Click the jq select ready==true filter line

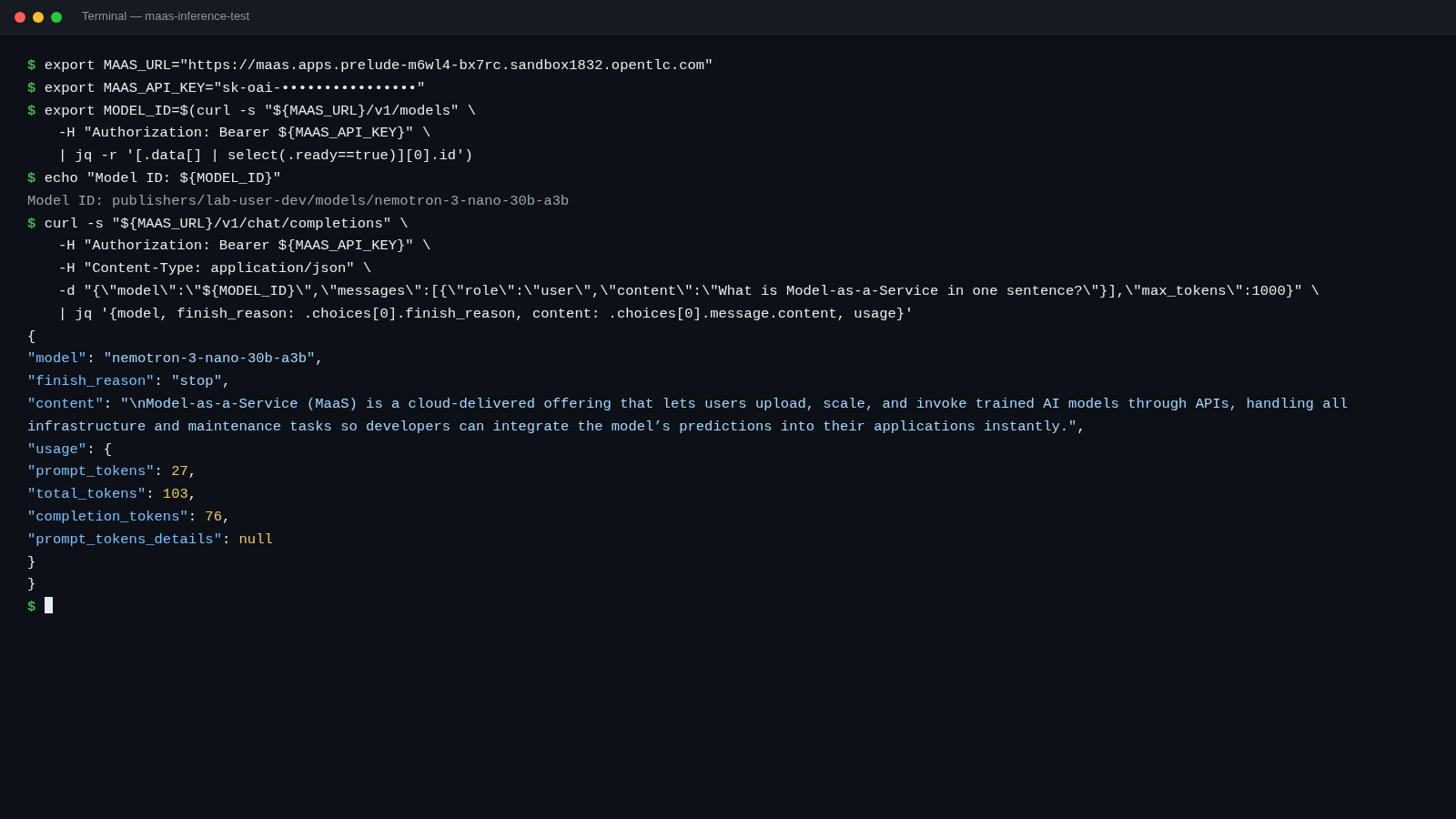[266, 156]
